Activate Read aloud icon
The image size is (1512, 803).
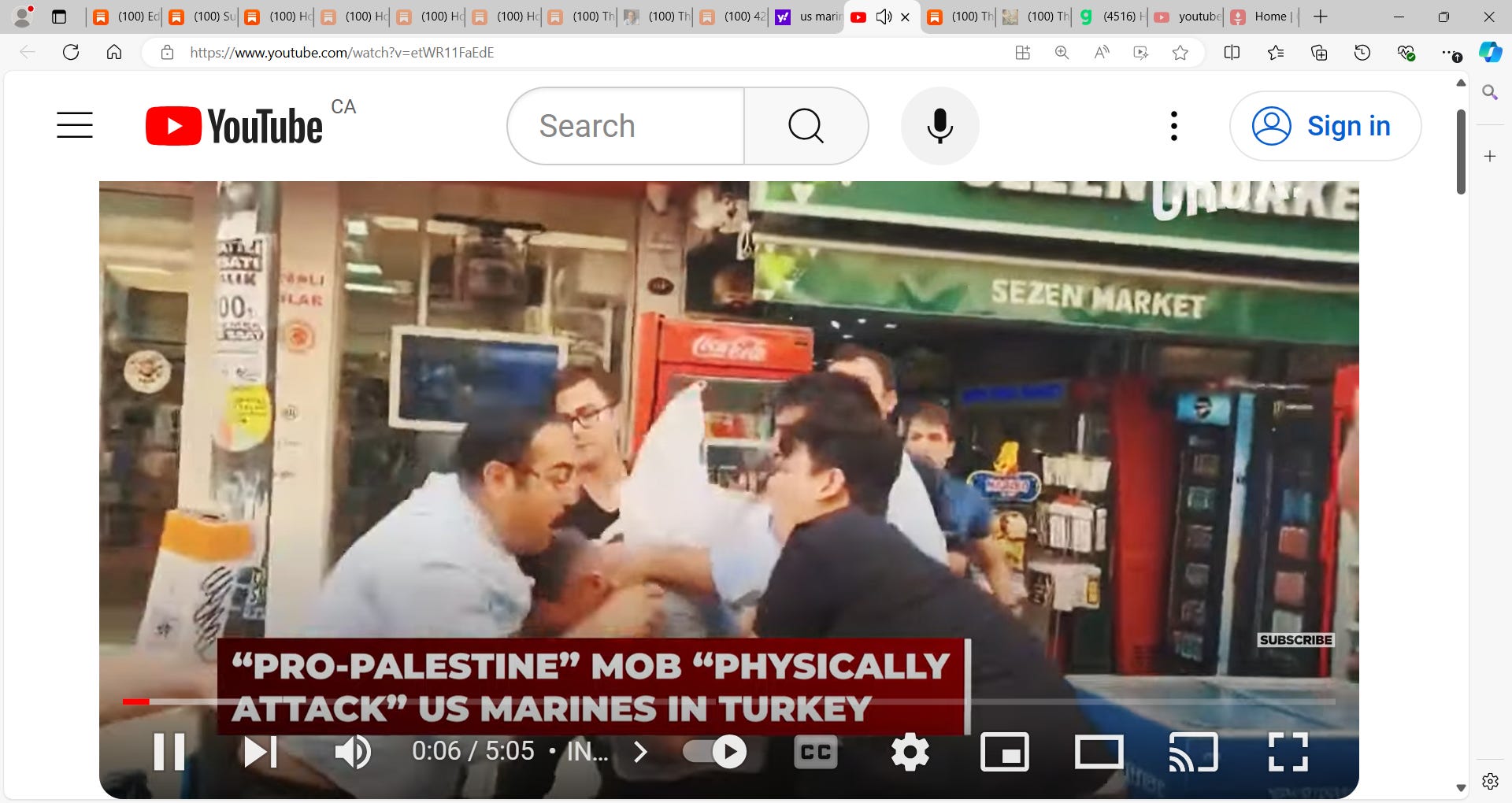pyautogui.click(x=1102, y=53)
